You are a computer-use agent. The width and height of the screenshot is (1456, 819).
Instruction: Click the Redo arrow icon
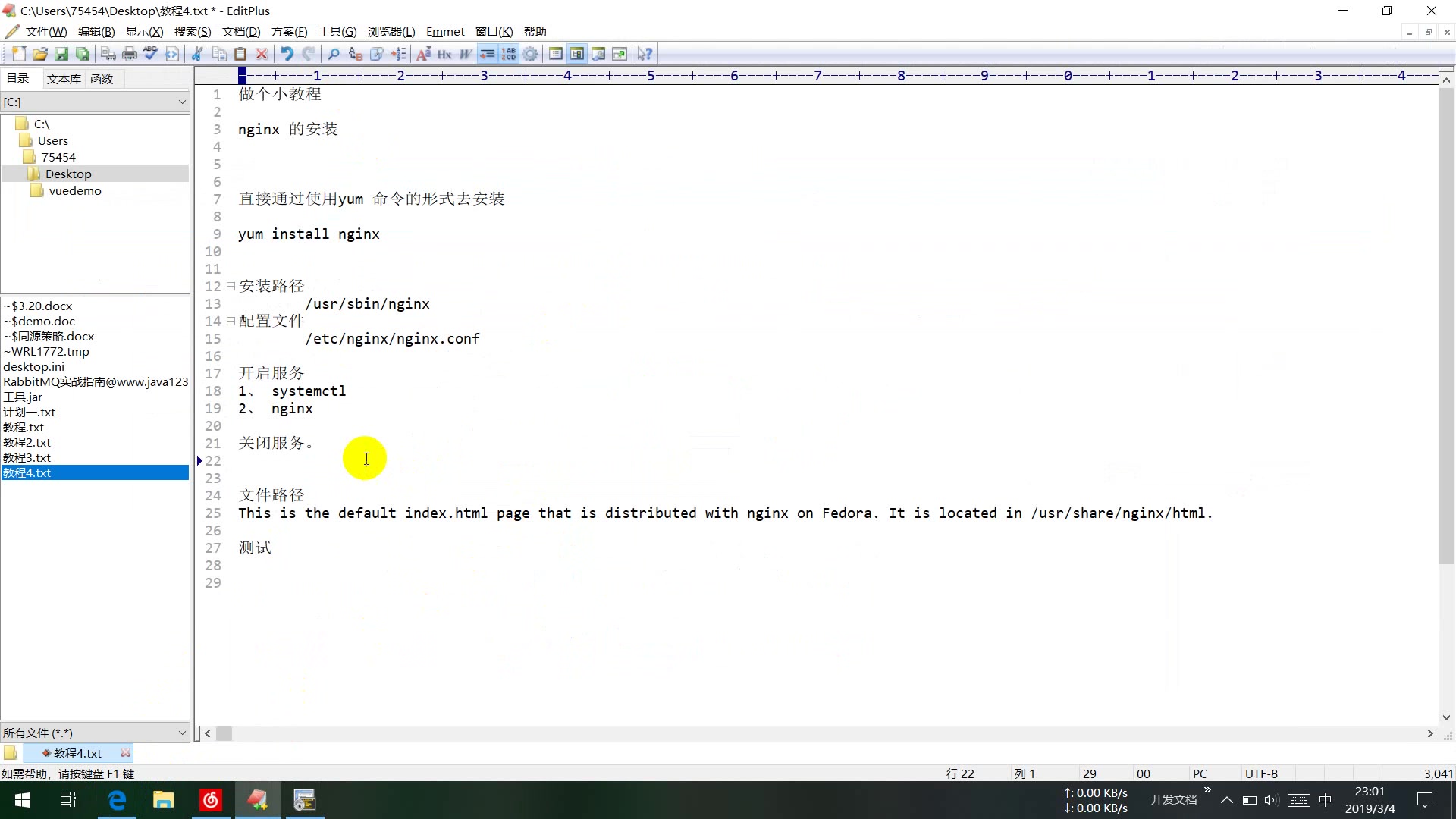[308, 54]
